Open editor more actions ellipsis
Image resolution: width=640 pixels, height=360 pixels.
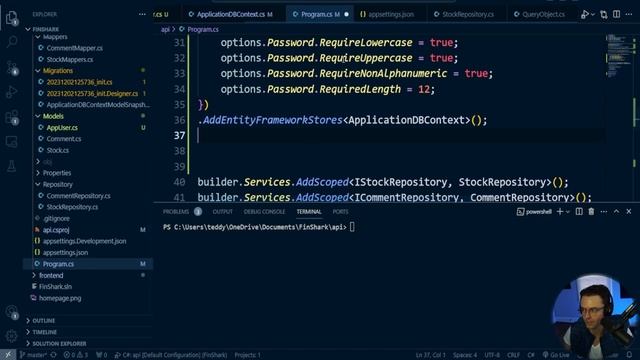point(629,14)
